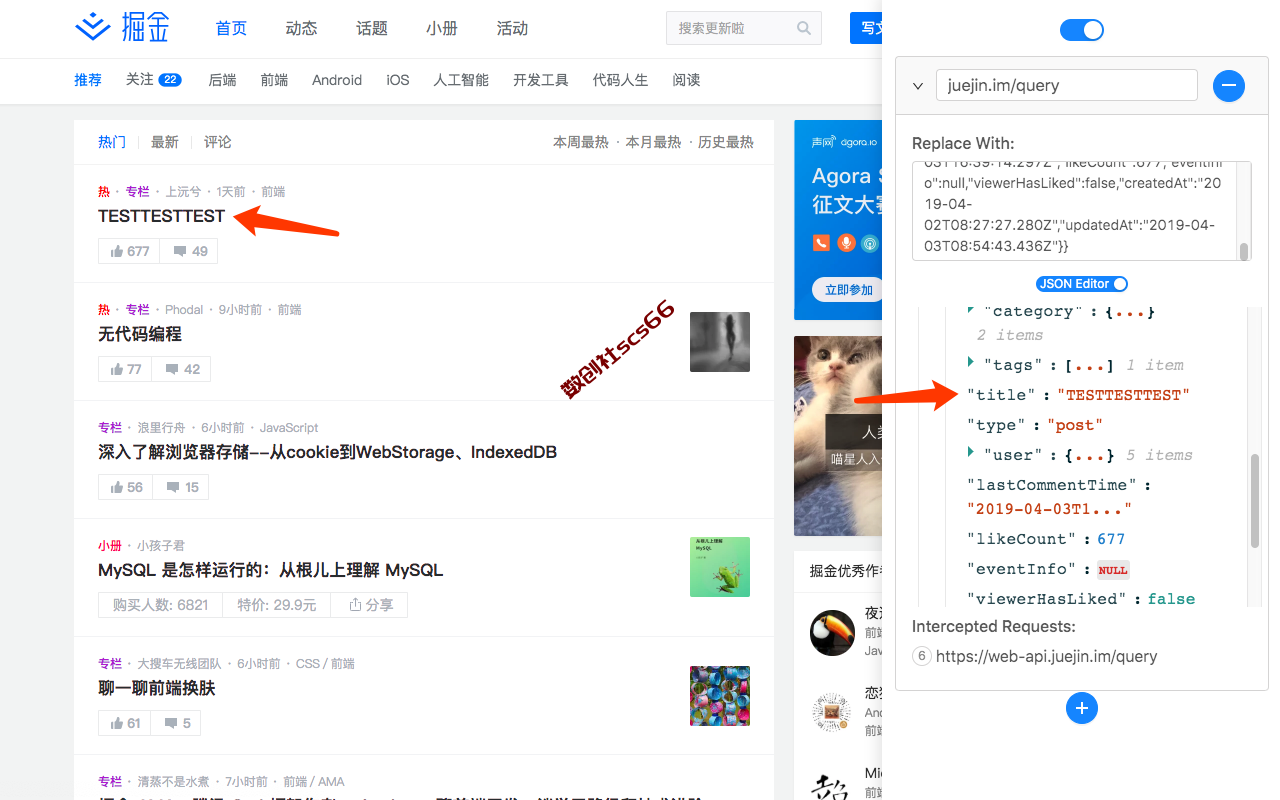Open the 话题 nav tab

pyautogui.click(x=371, y=28)
